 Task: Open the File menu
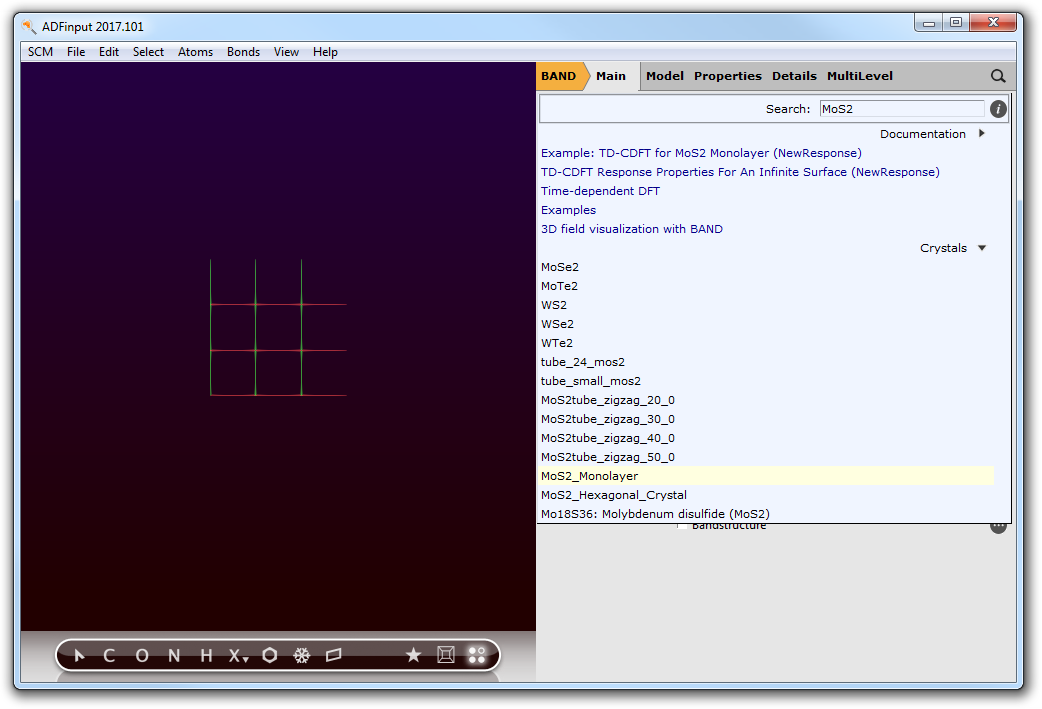click(76, 52)
